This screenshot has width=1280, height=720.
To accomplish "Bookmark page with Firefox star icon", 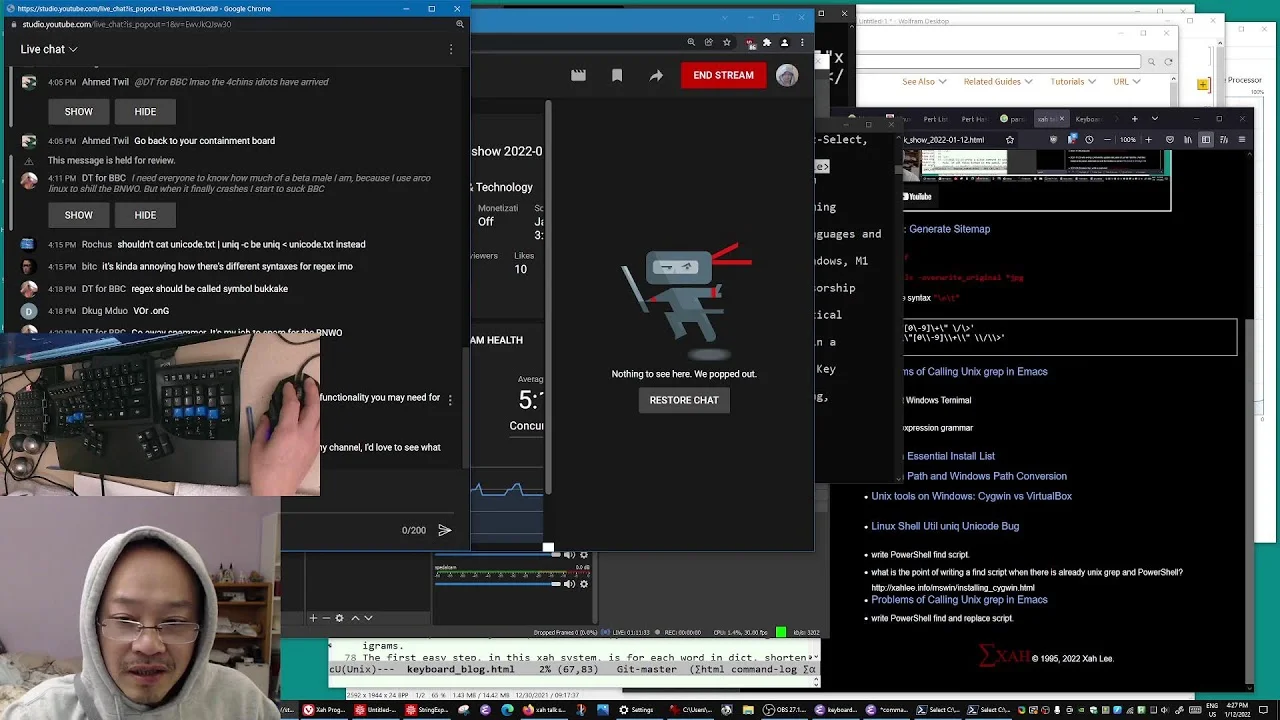I will click(x=1010, y=140).
